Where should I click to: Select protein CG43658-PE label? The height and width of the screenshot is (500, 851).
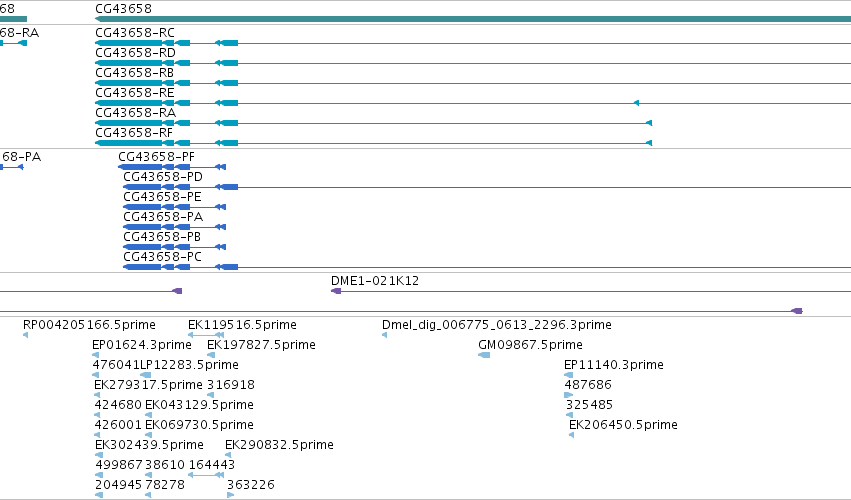point(162,197)
